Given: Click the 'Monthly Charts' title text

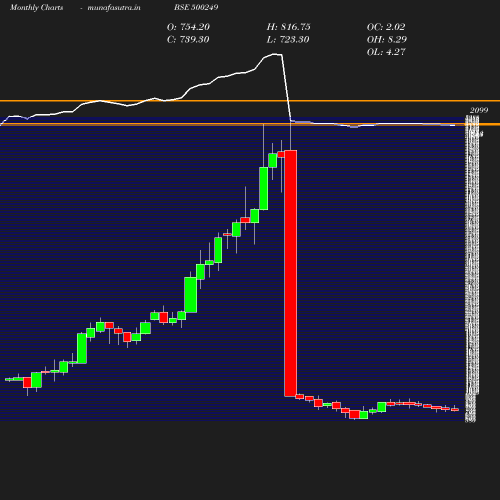Looking at the screenshot, I should [37, 7].
